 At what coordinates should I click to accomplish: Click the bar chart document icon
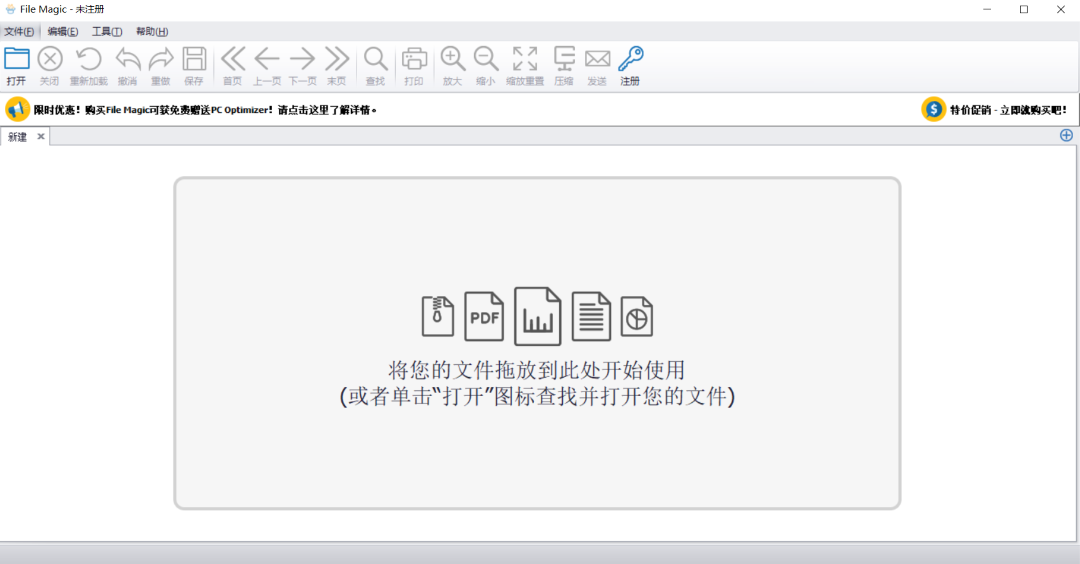pyautogui.click(x=538, y=316)
